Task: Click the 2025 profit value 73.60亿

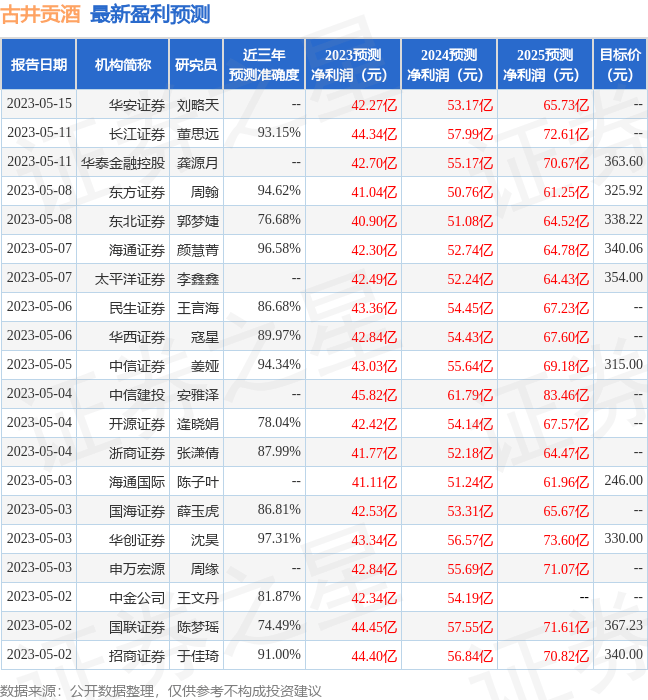Action: [566, 540]
